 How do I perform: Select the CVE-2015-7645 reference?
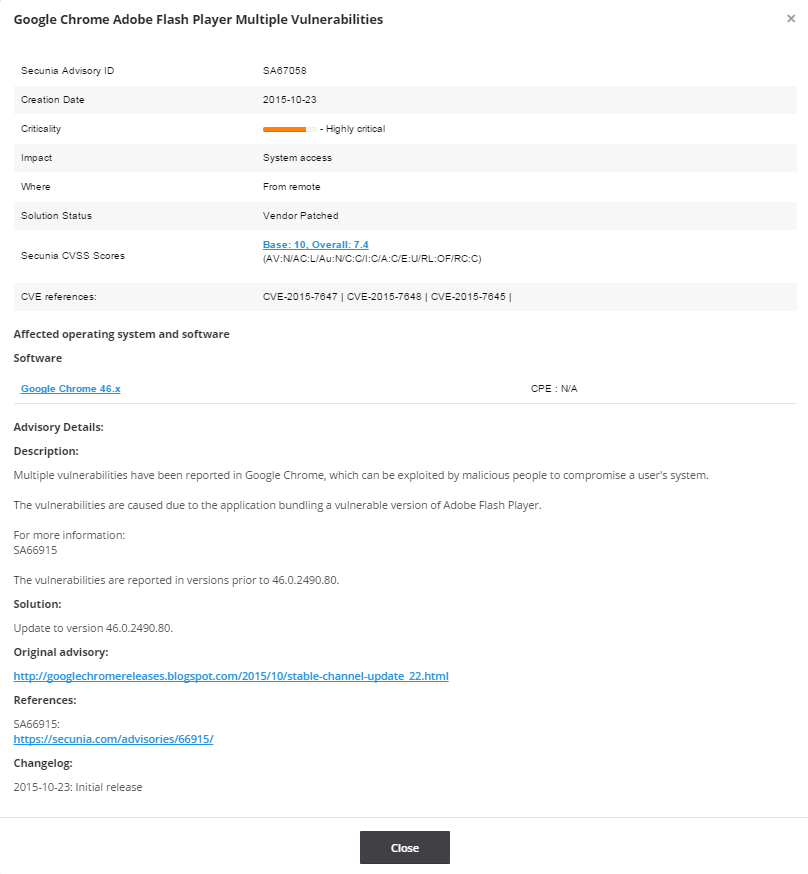pyautogui.click(x=468, y=297)
